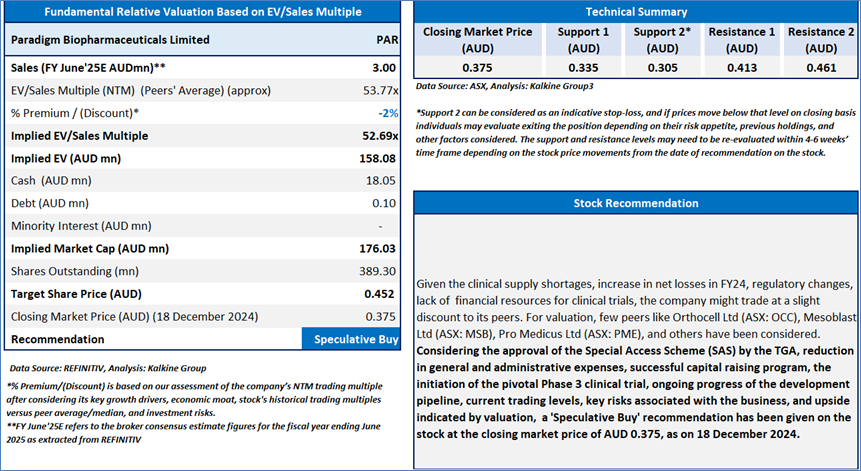
Task: Select the debt value '0.10'
Action: [384, 203]
